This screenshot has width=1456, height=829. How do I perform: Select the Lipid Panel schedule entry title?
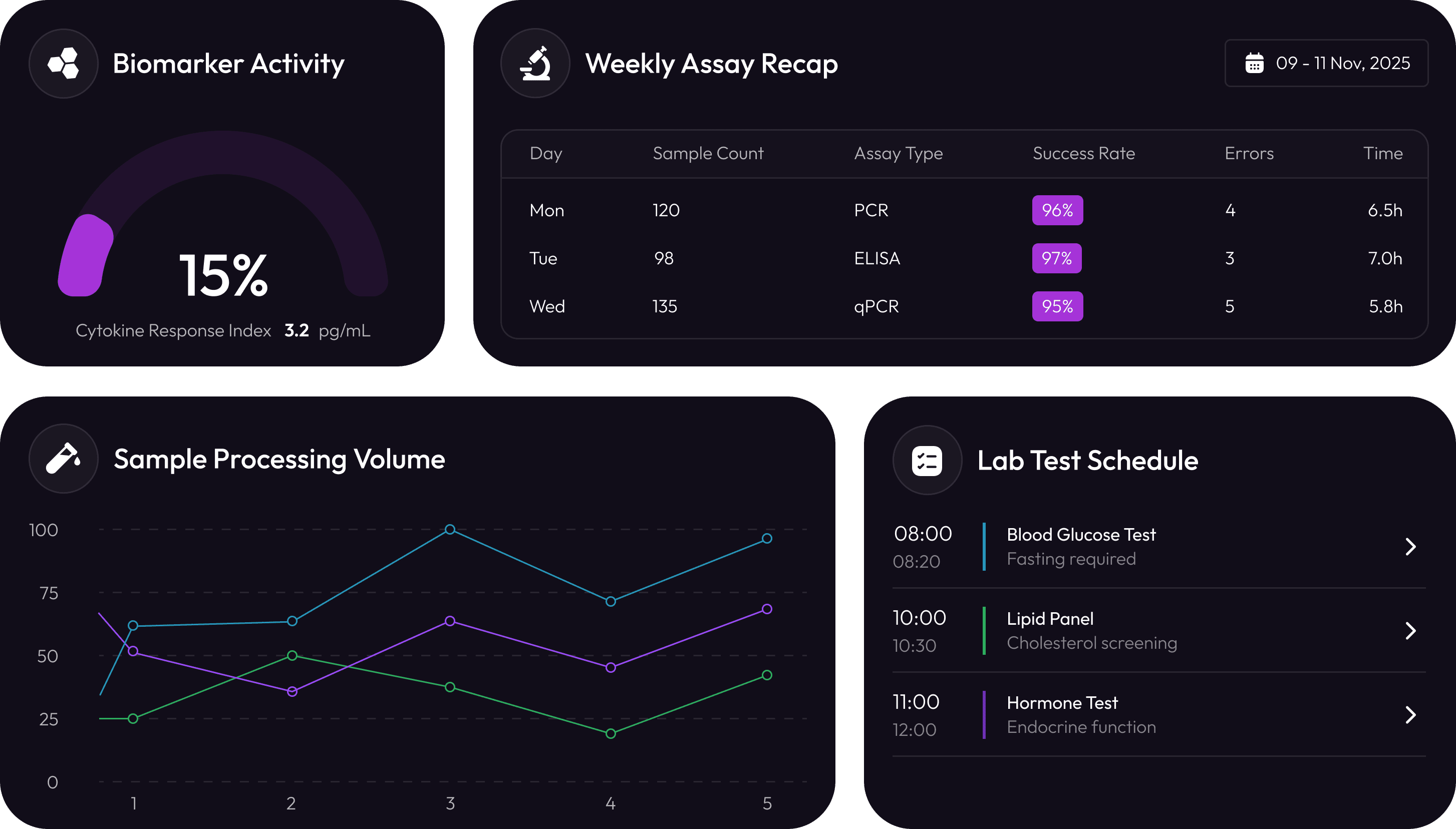(x=1050, y=619)
